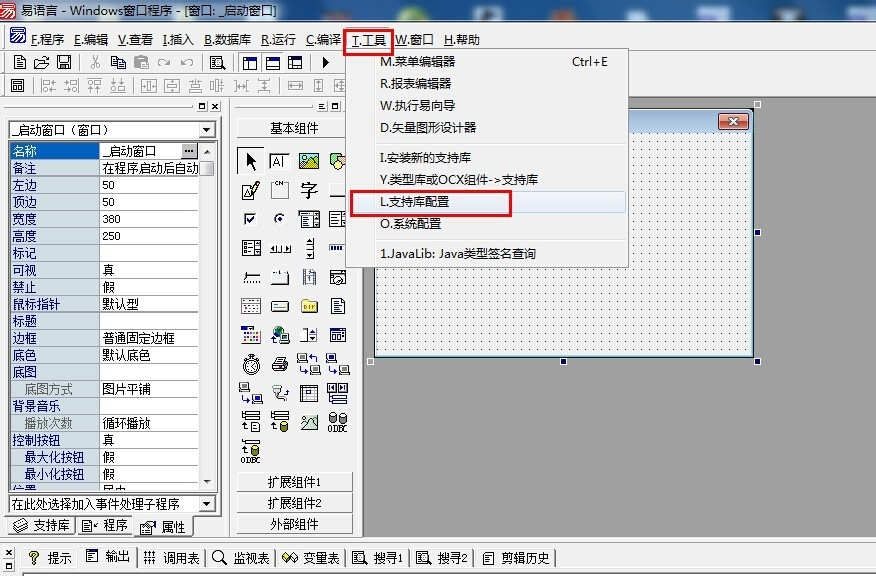This screenshot has width=876, height=576.
Task: Click the 宽度 property value field
Action: 150,219
